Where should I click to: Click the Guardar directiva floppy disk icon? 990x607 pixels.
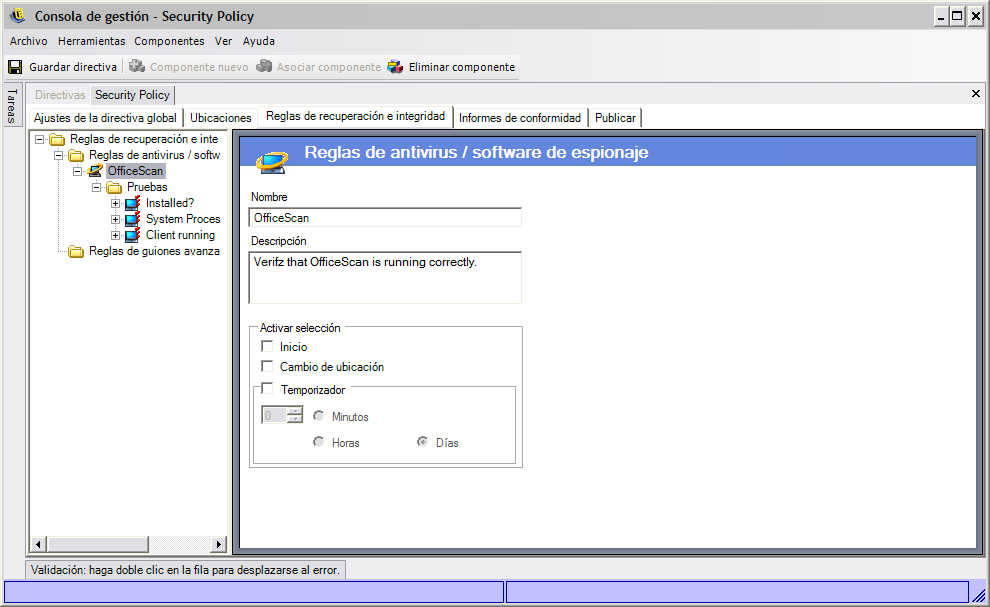tap(15, 67)
